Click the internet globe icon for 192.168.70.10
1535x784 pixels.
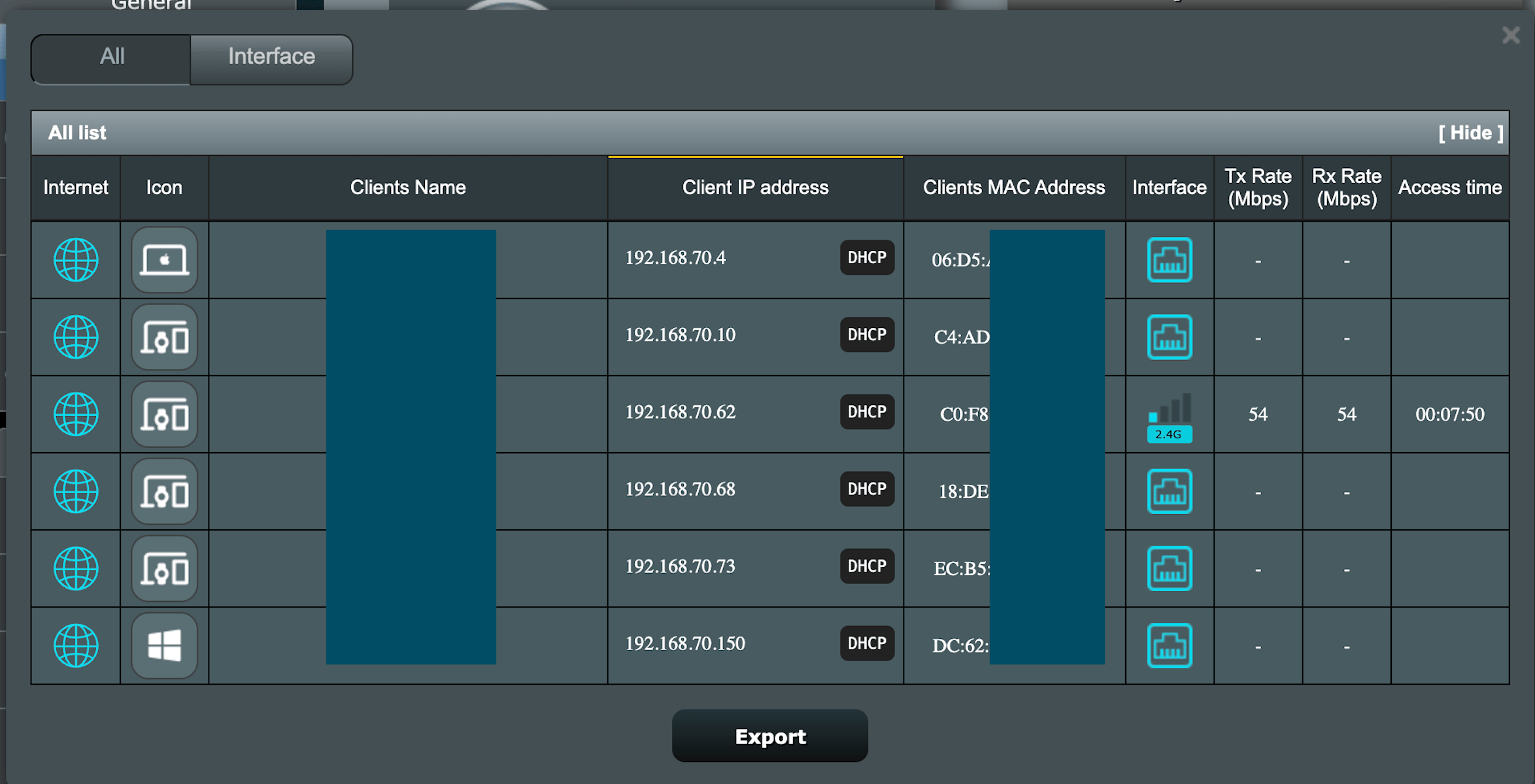coord(76,337)
